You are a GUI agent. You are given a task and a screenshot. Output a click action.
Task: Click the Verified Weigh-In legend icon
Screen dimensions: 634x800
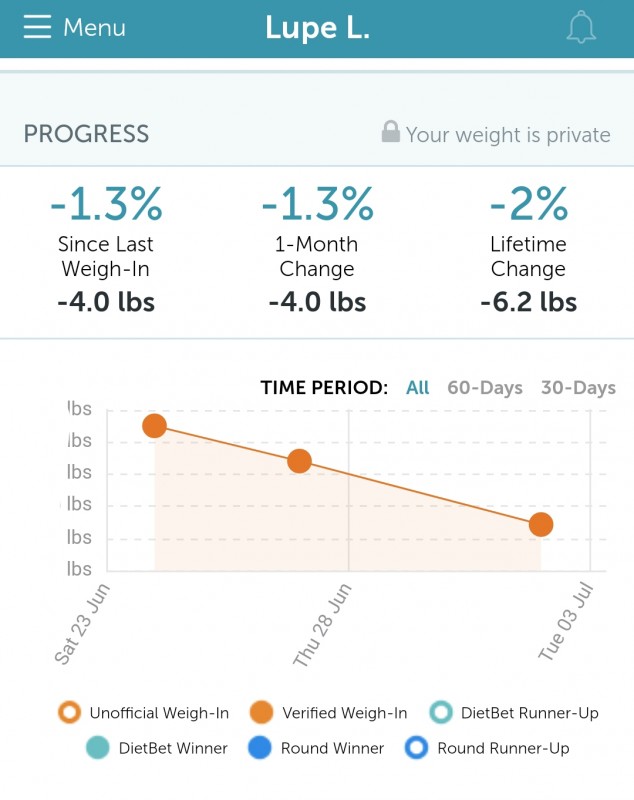coord(261,713)
